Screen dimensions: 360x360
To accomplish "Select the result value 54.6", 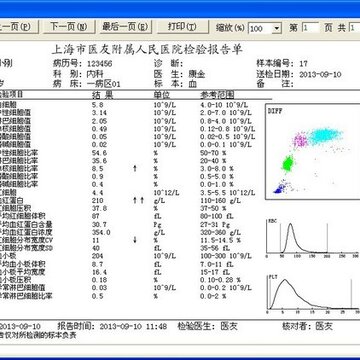I will [99, 153].
